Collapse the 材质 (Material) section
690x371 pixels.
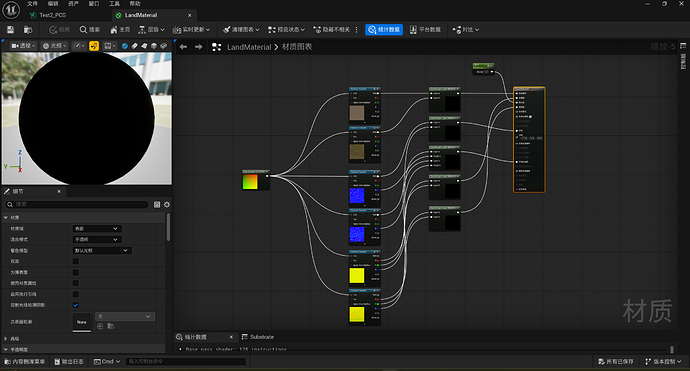[6, 217]
